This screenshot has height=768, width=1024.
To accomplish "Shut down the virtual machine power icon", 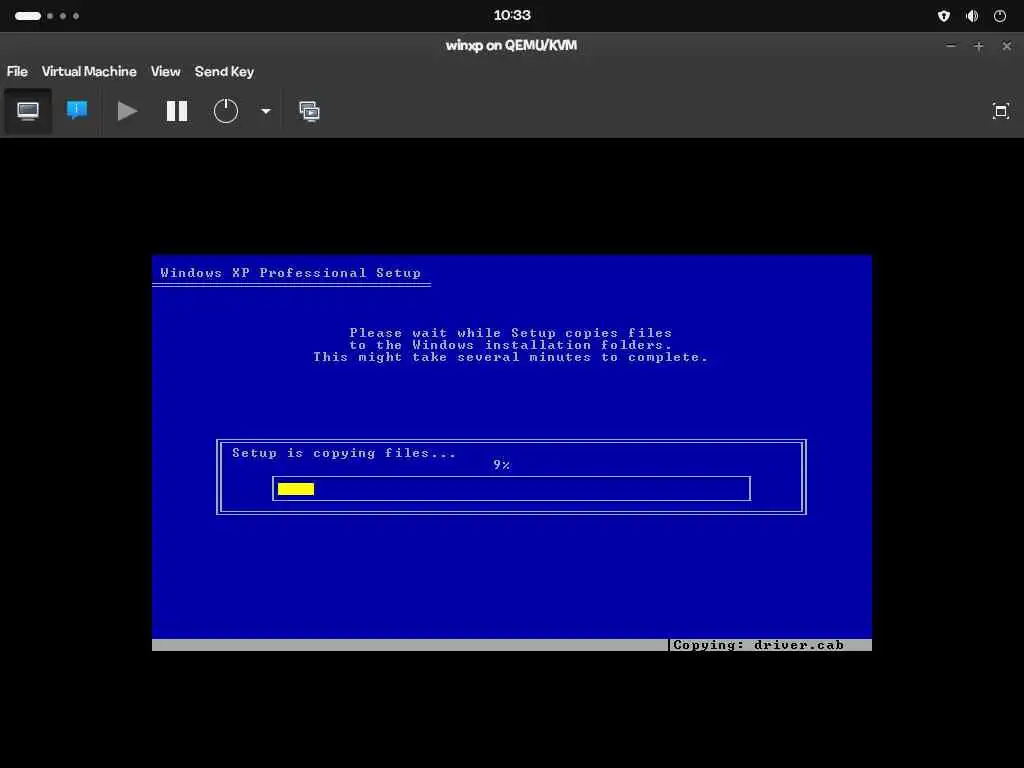I will click(226, 111).
